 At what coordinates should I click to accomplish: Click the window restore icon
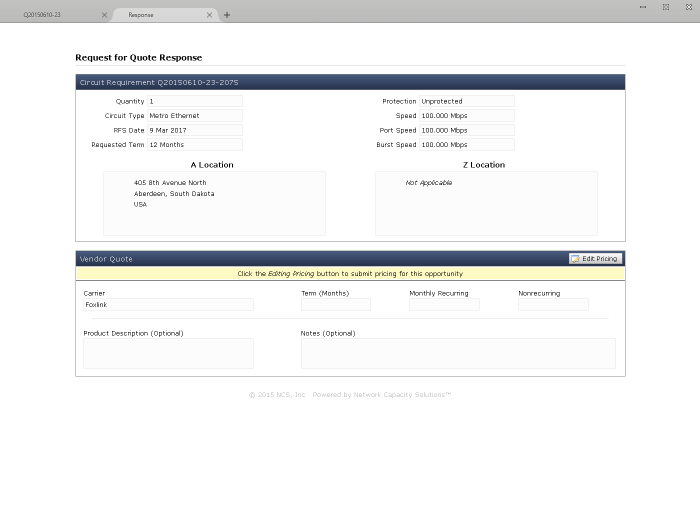666,7
